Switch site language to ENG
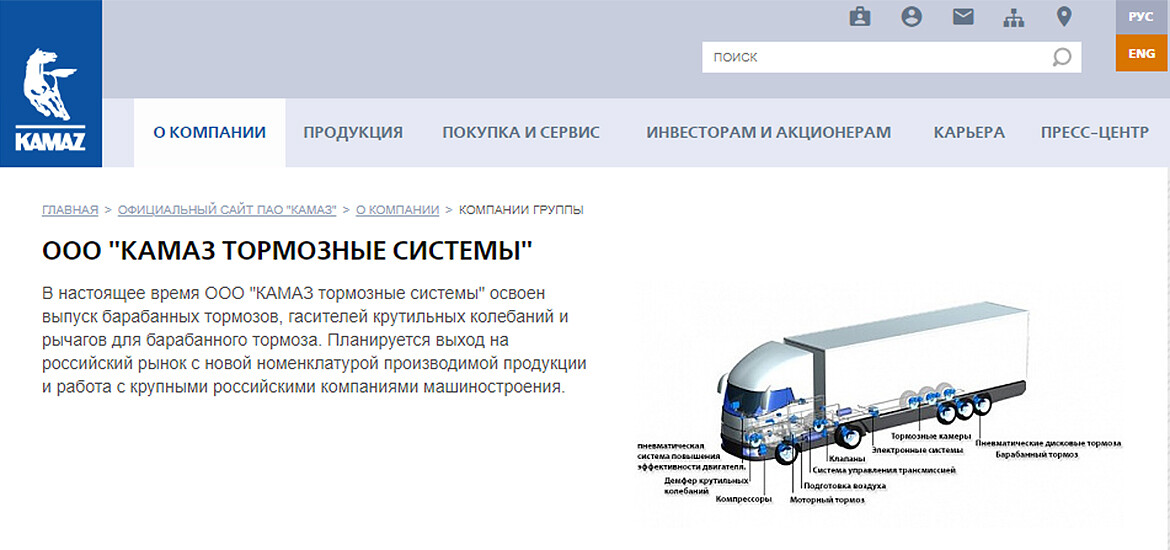1170x550 pixels. pyautogui.click(x=1141, y=54)
